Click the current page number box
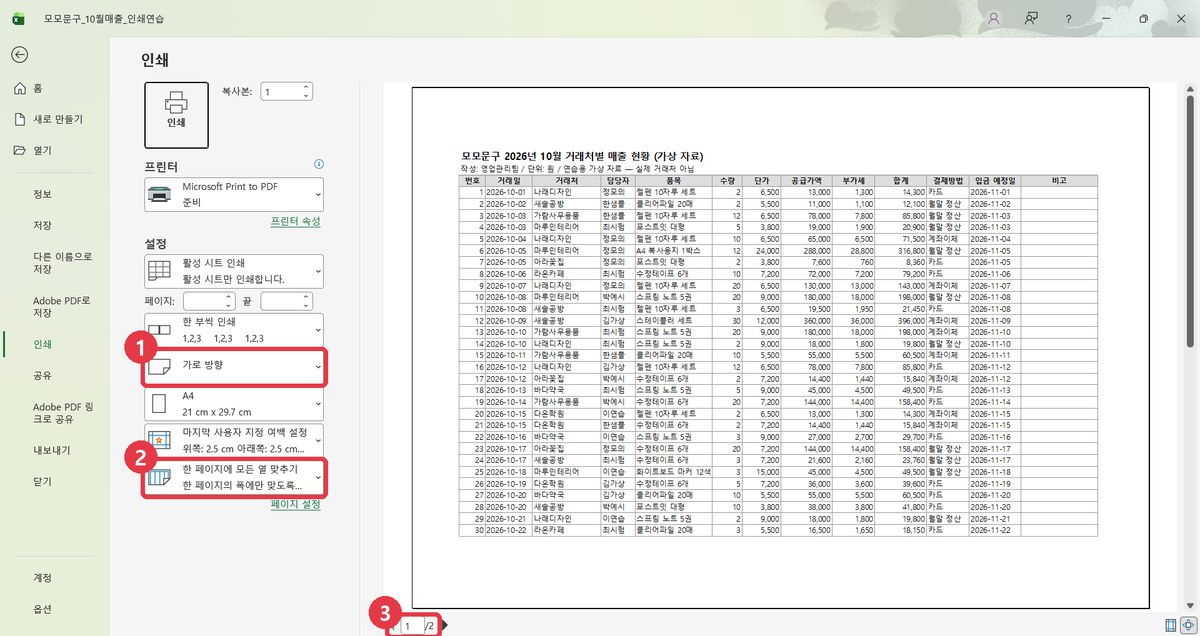Image resolution: width=1200 pixels, height=636 pixels. pyautogui.click(x=411, y=626)
